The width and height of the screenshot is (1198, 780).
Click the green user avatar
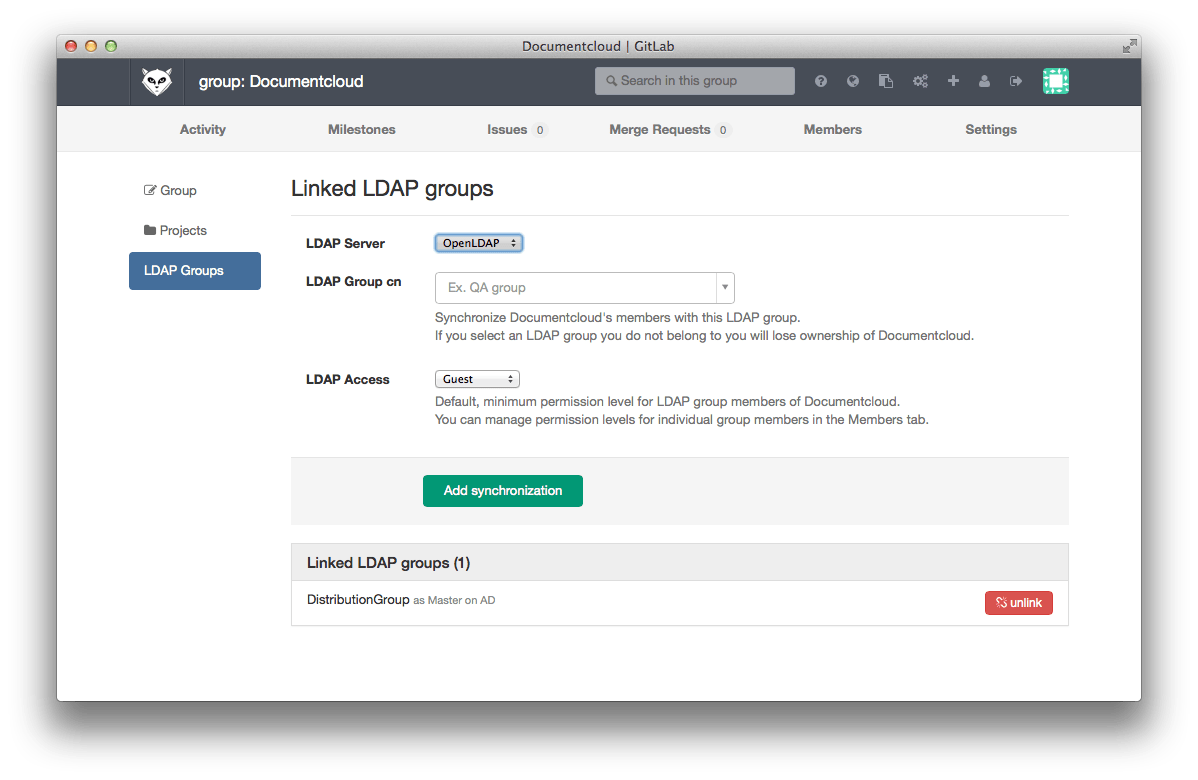(x=1056, y=81)
